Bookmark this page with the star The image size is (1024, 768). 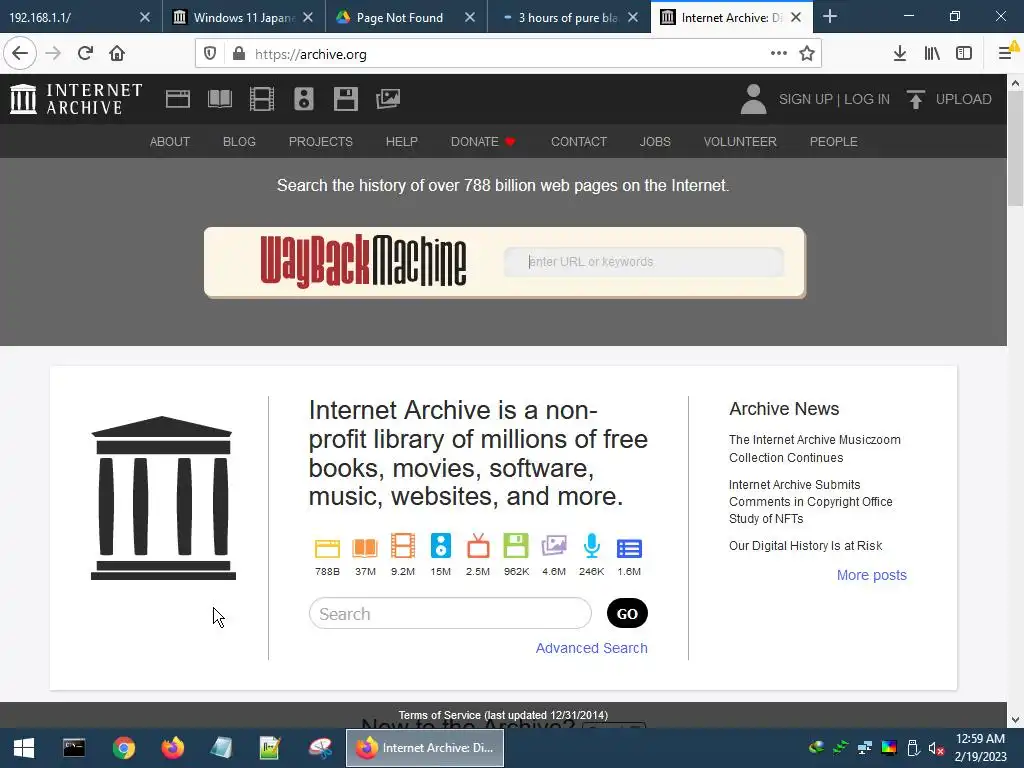(807, 54)
